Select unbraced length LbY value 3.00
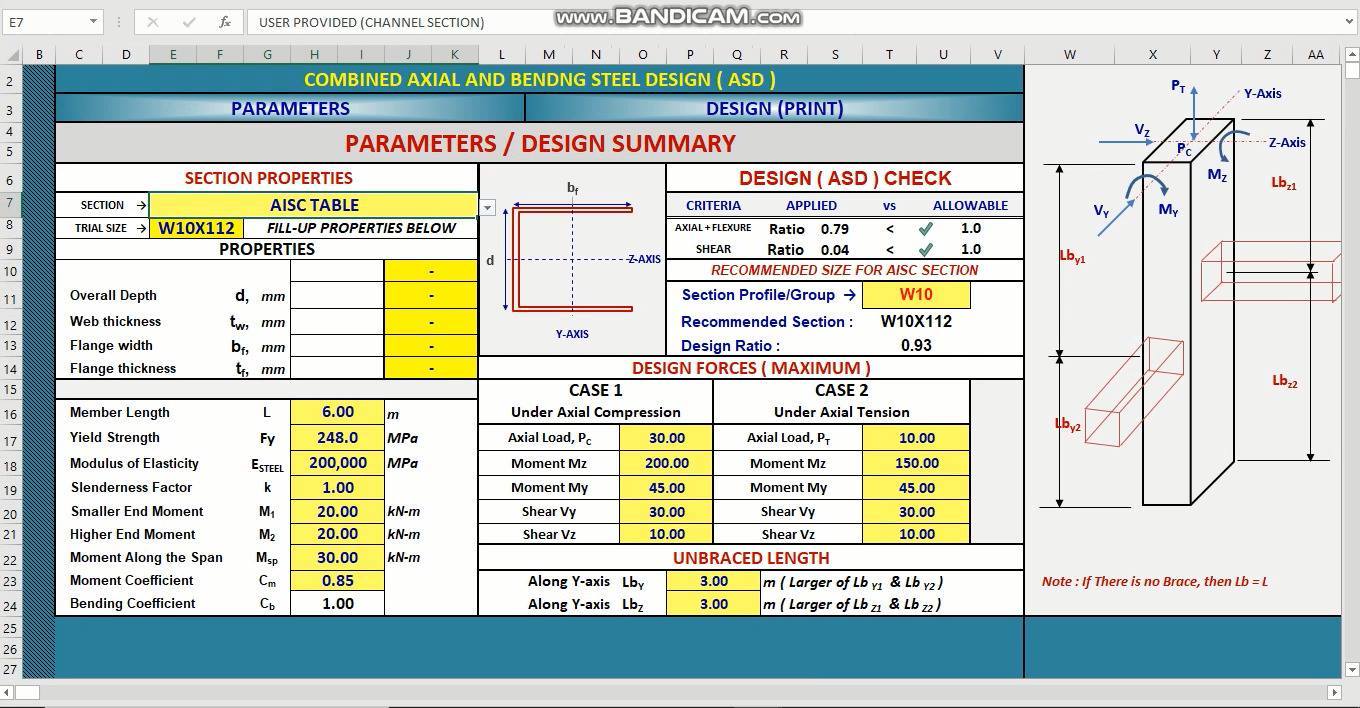 (x=713, y=581)
